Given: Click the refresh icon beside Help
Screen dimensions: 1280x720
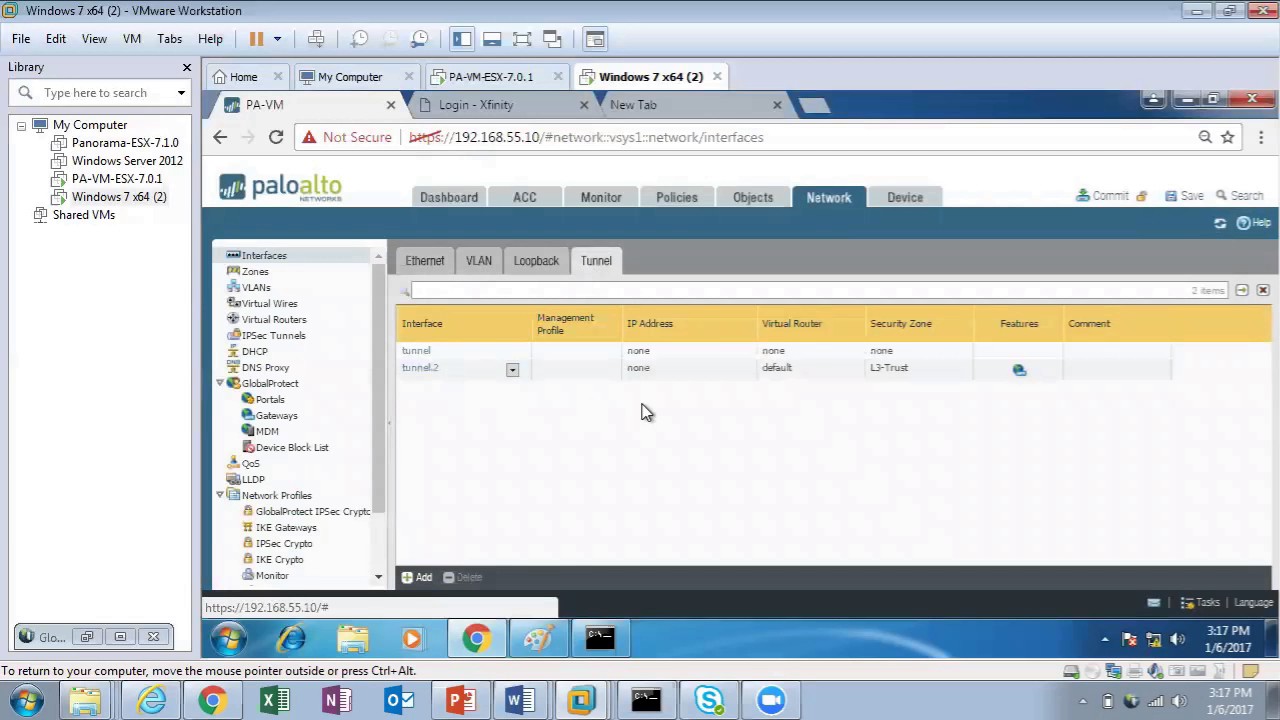Looking at the screenshot, I should (1220, 223).
